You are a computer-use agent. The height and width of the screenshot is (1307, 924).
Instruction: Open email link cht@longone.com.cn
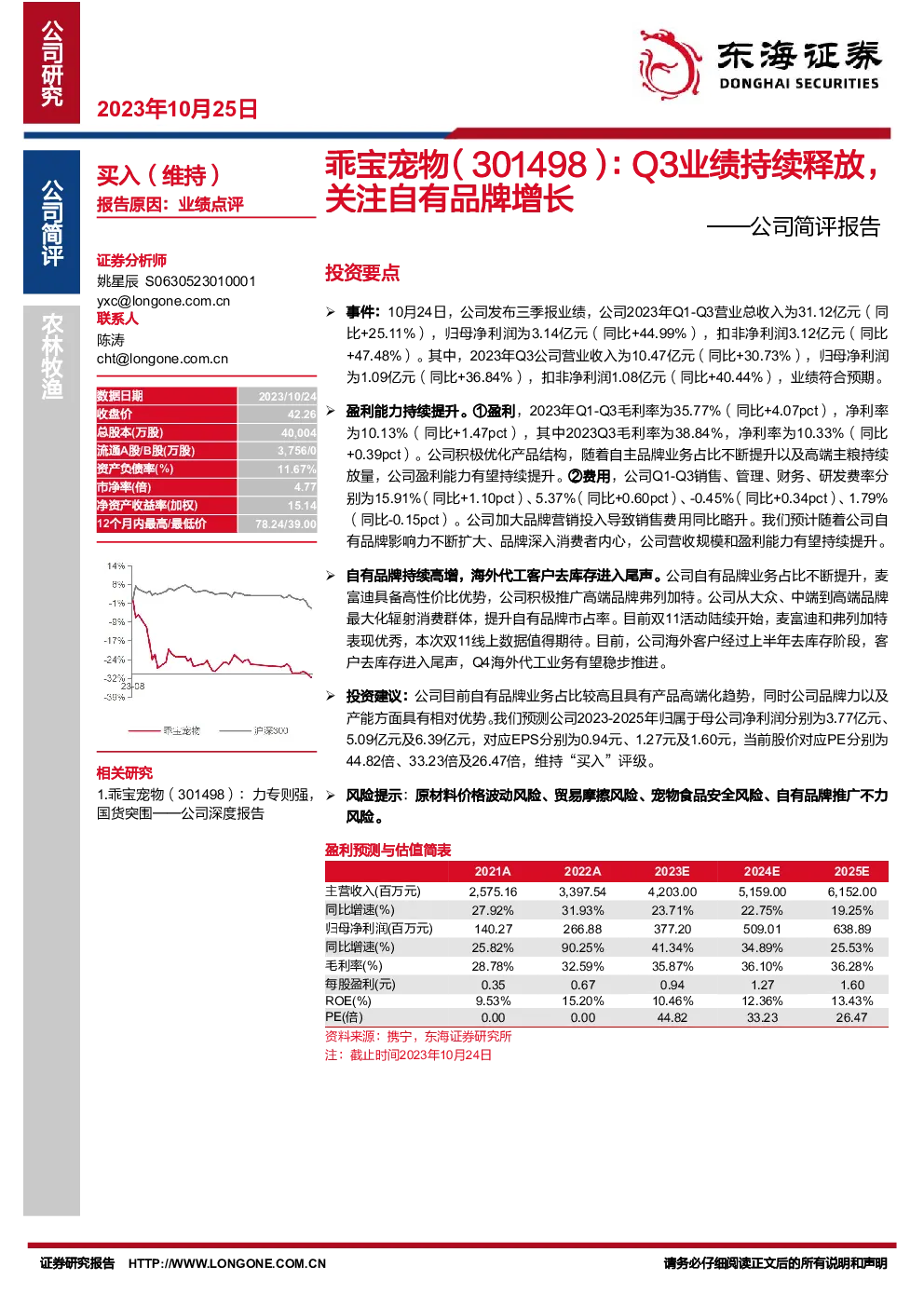162,359
